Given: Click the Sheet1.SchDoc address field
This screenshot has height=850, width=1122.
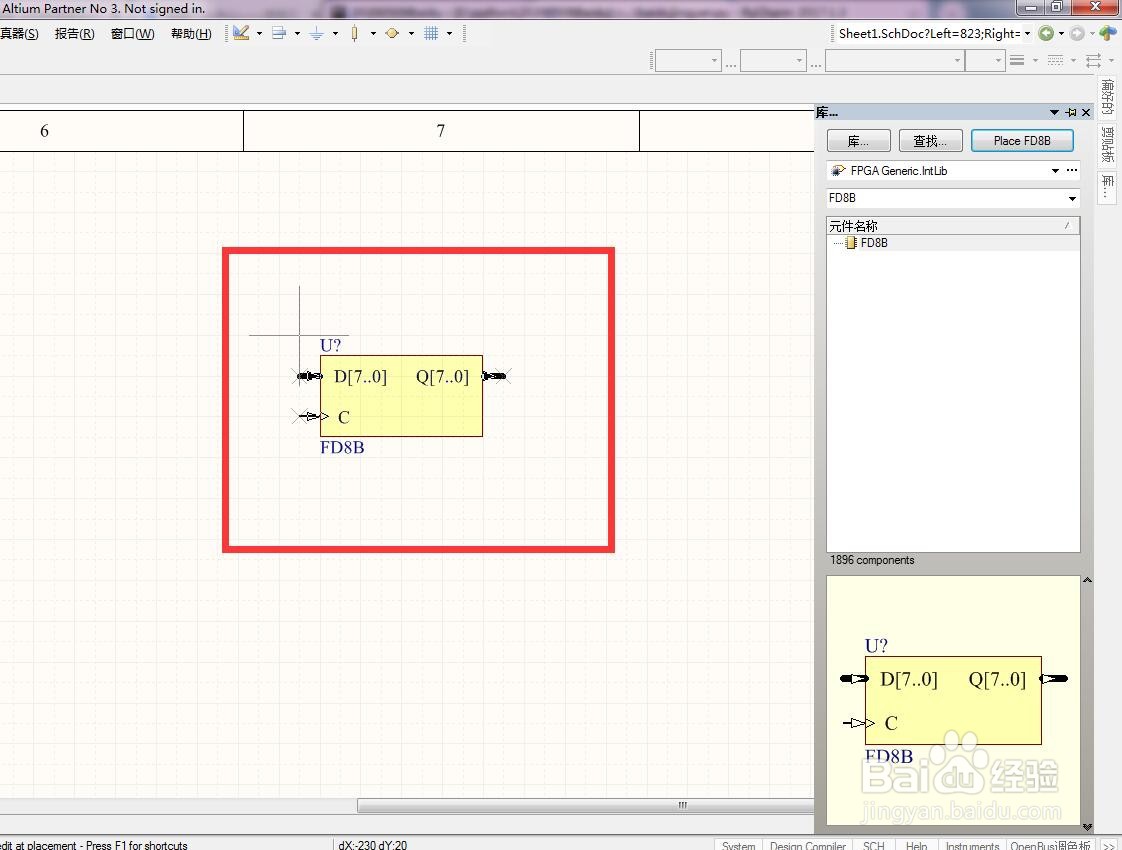Looking at the screenshot, I should 929,34.
